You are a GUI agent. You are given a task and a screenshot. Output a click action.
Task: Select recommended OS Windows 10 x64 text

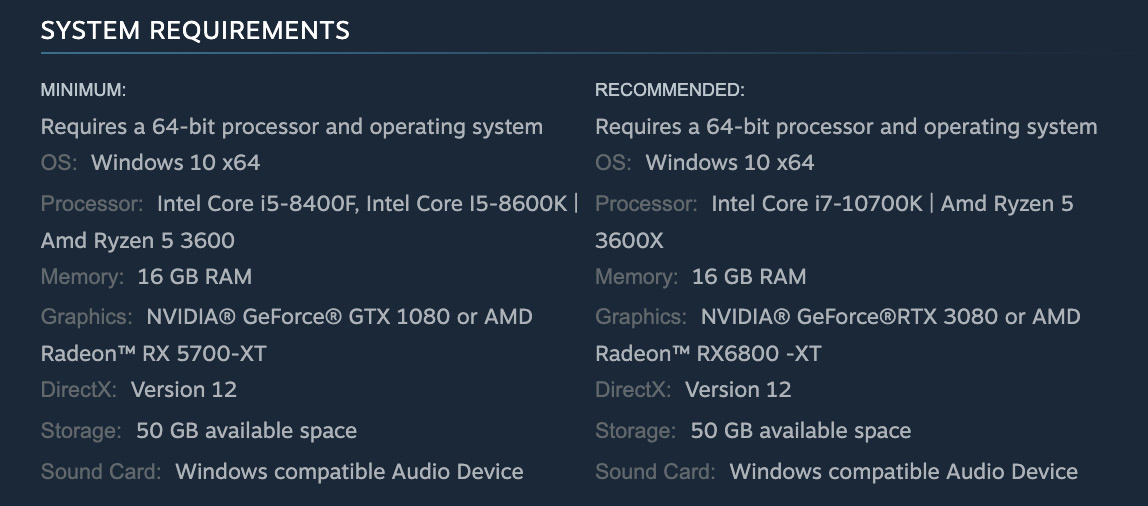730,162
